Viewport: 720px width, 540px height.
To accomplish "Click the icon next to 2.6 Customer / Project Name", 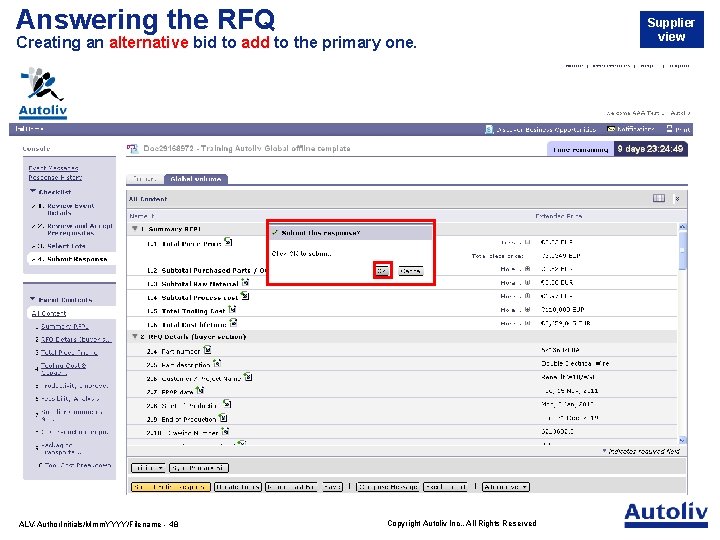I will pos(248,377).
